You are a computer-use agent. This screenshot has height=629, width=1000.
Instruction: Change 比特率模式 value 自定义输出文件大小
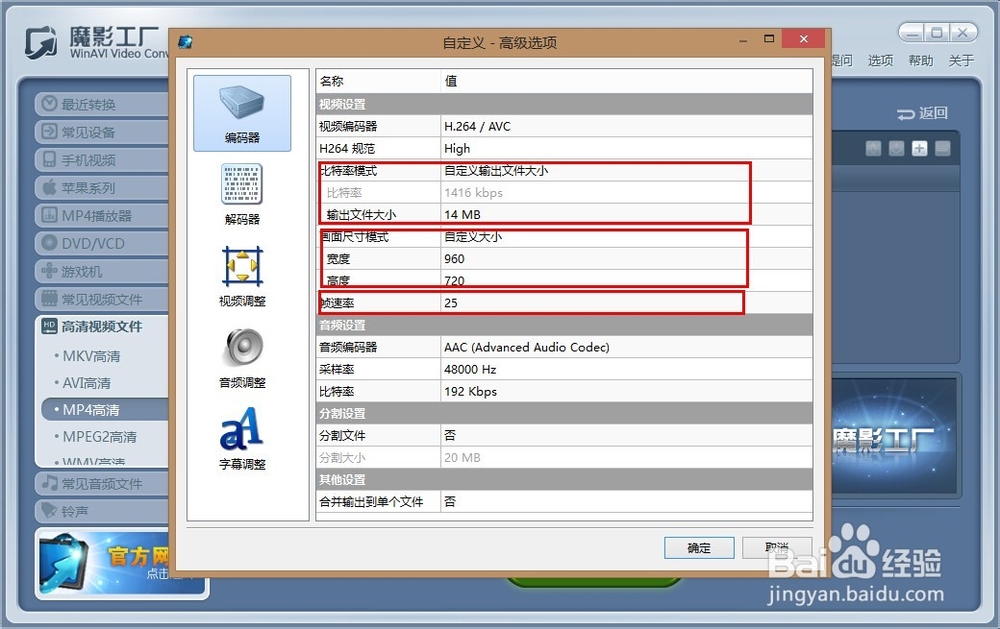626,170
